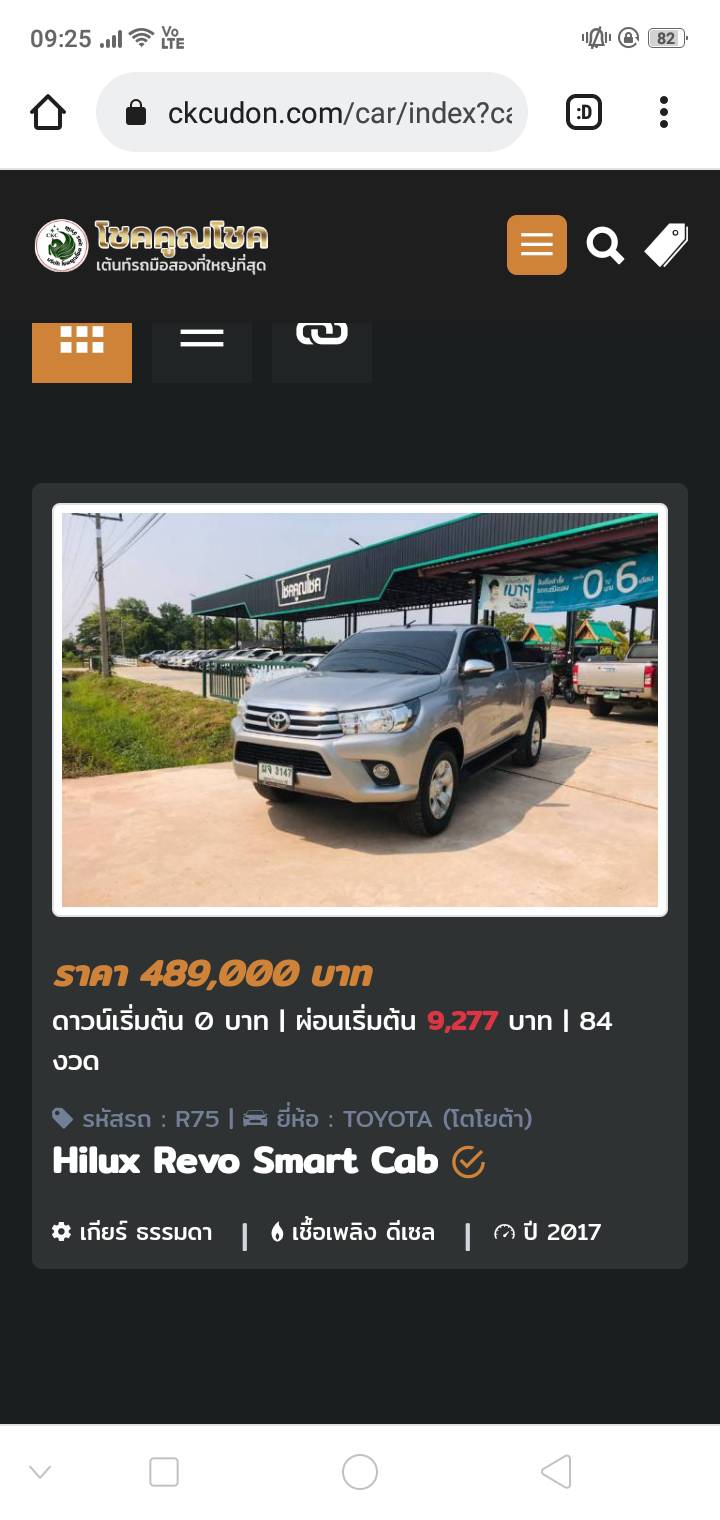Collapse navigation bar with down chevron
Viewport: 720px width, 1520px height.
point(40,1472)
